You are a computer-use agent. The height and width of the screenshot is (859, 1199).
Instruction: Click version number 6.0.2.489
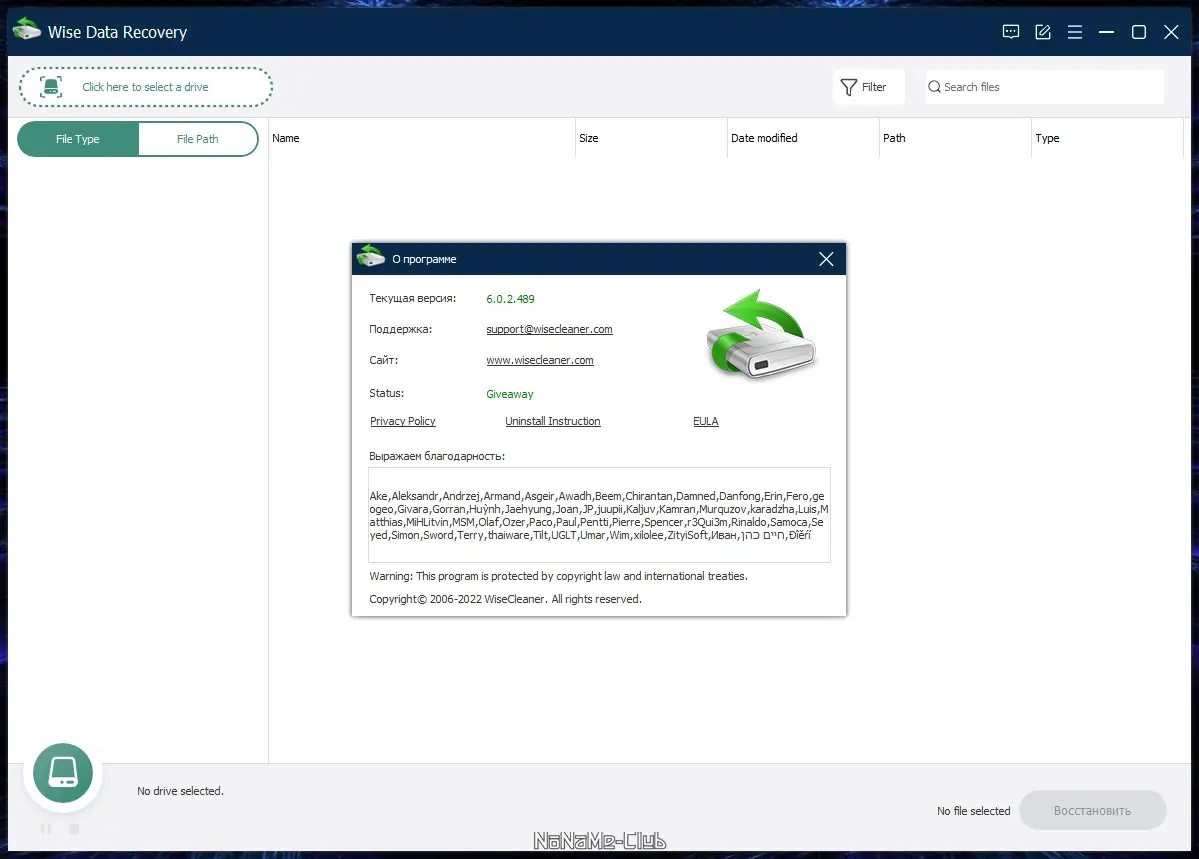[510, 299]
